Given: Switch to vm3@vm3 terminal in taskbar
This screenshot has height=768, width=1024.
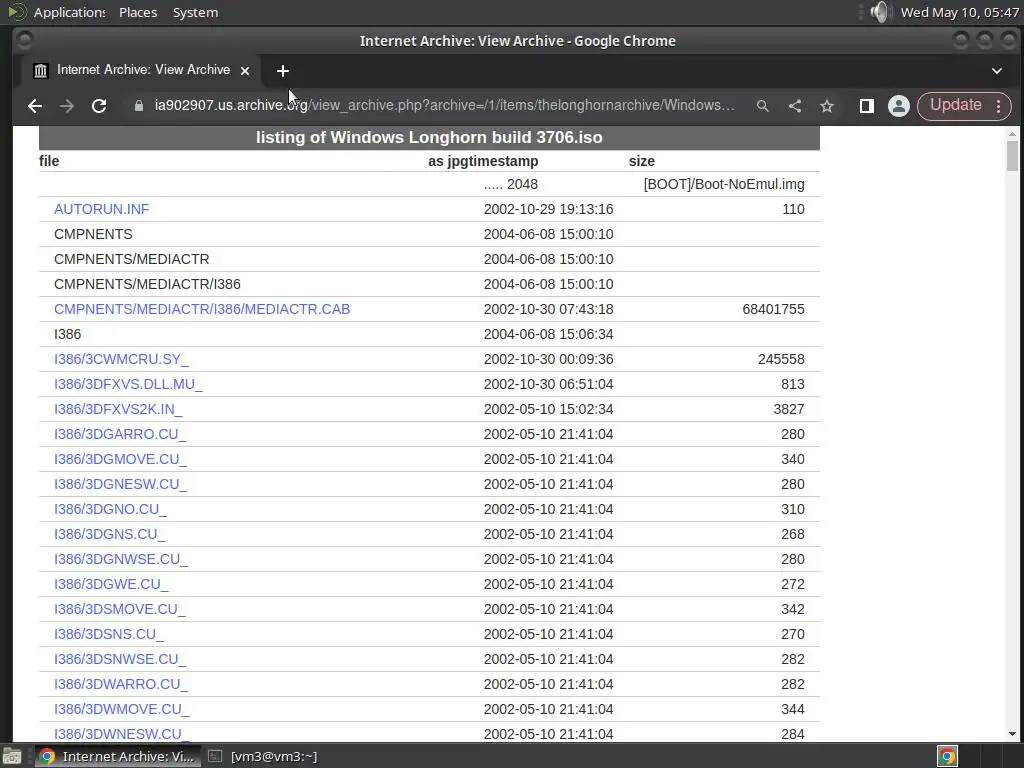Looking at the screenshot, I should point(263,756).
